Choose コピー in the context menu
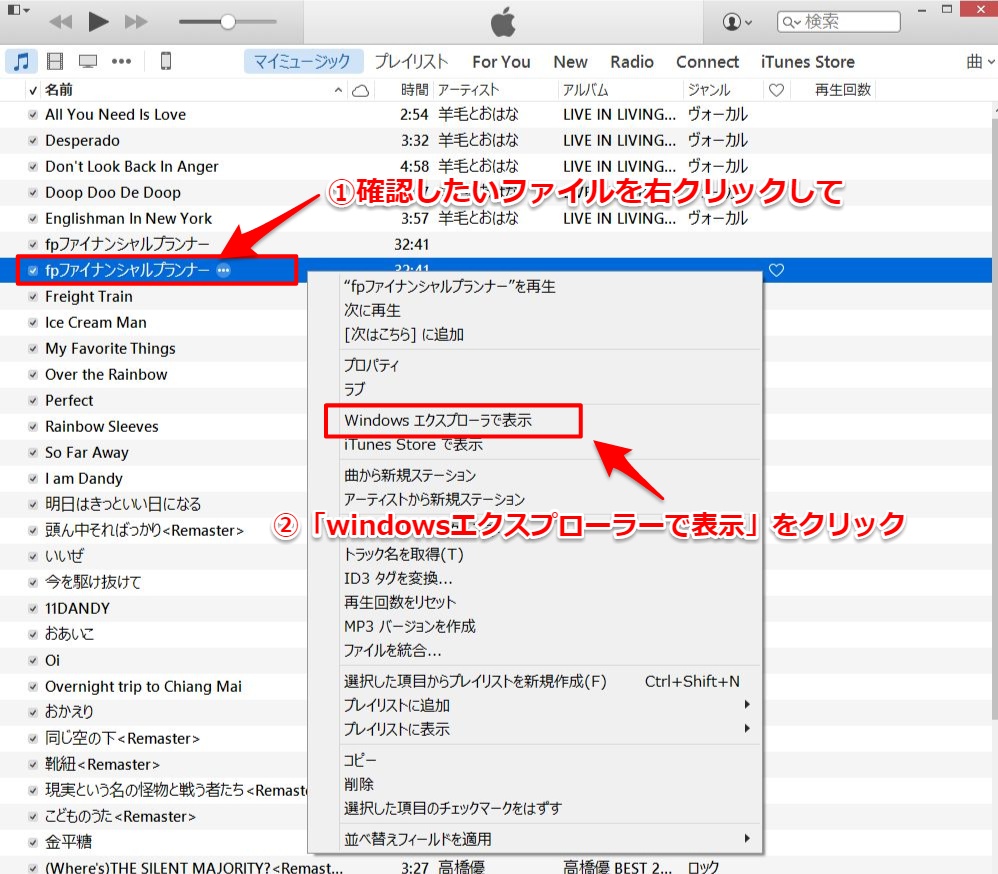This screenshot has height=874, width=998. (360, 761)
